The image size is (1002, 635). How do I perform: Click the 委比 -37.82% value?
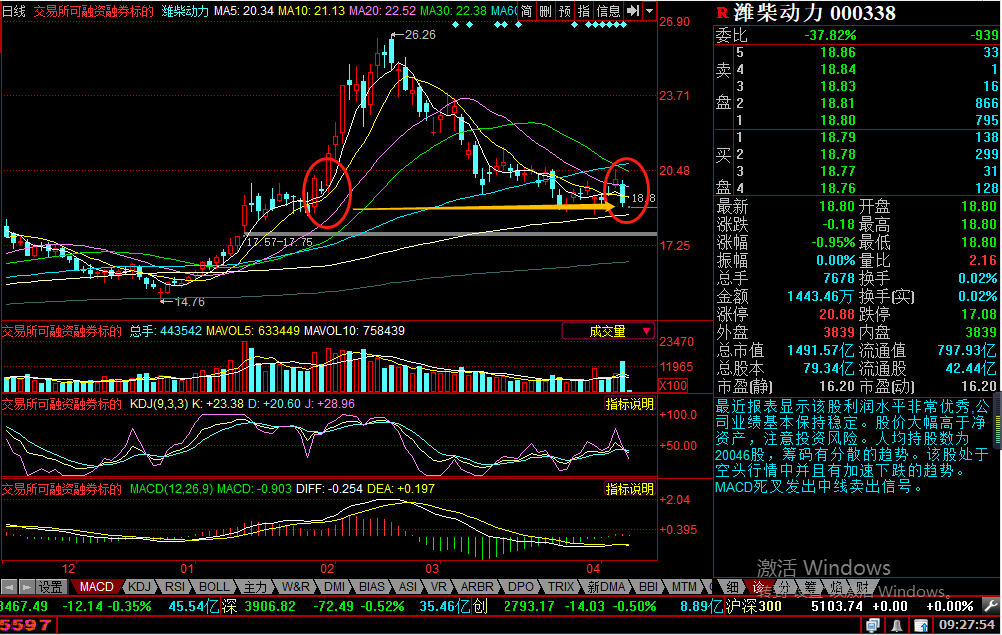click(830, 35)
